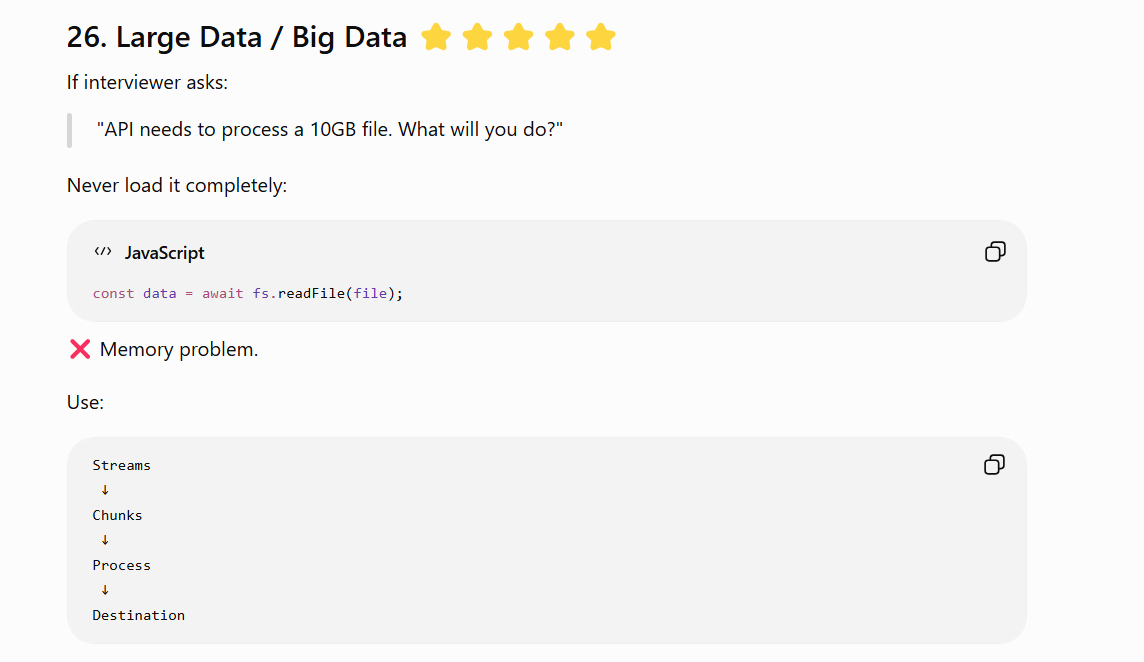Click the code brackets icon beside JavaScript
Viewport: 1144px width, 662px height.
(103, 252)
